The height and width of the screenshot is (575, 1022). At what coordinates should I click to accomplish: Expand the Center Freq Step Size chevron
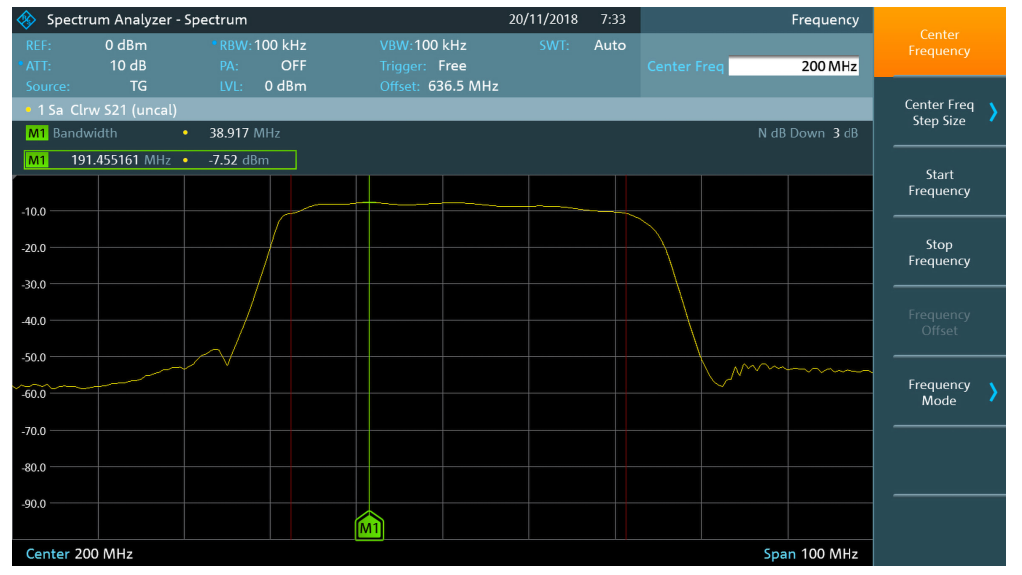[993, 112]
